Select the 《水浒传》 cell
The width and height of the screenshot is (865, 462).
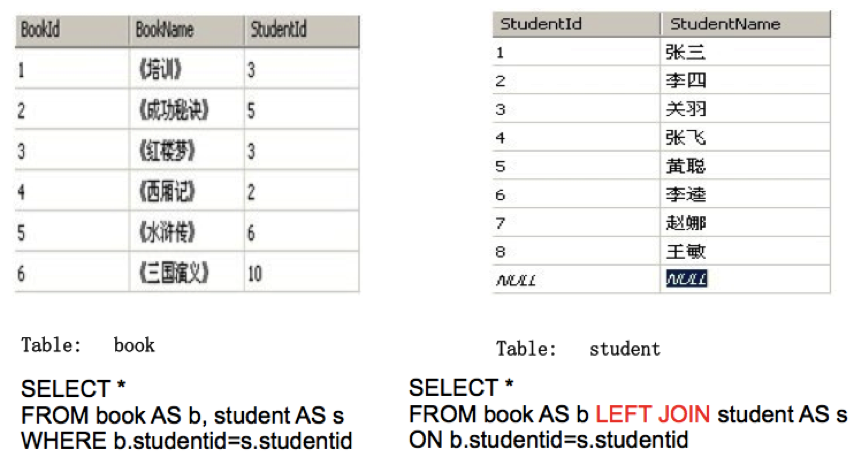166,232
